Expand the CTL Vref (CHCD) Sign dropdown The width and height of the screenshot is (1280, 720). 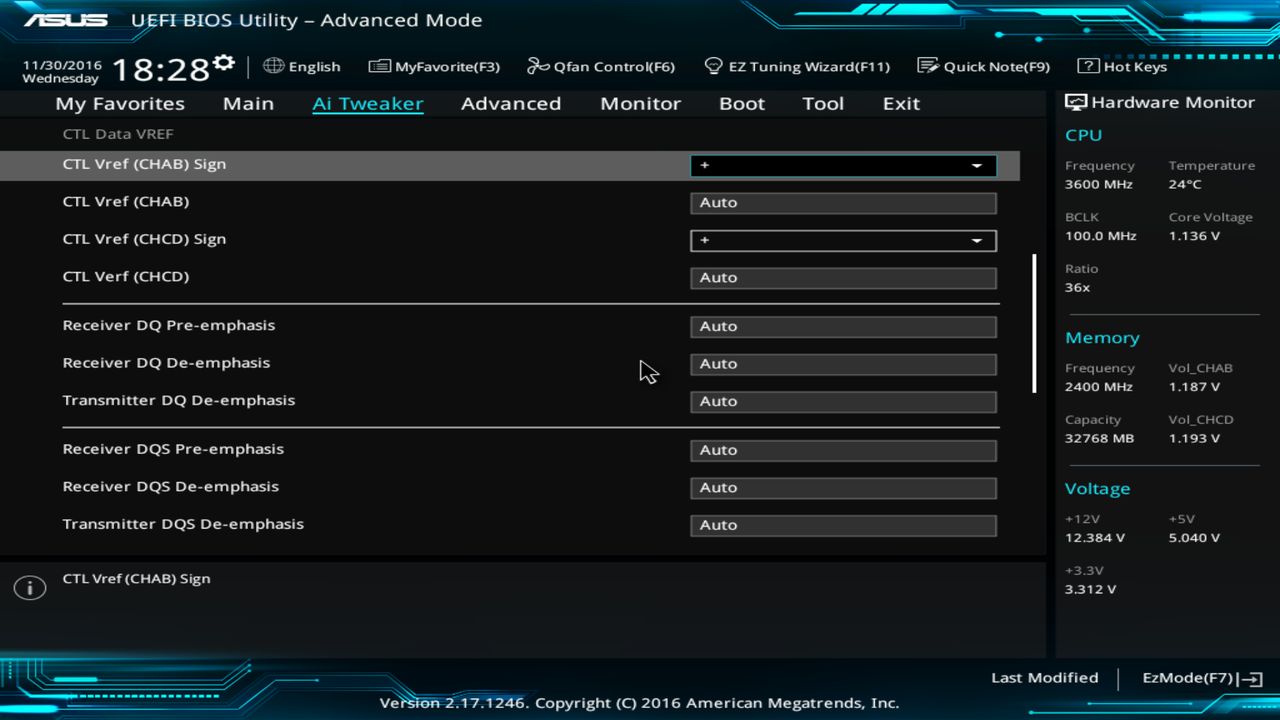(x=975, y=240)
